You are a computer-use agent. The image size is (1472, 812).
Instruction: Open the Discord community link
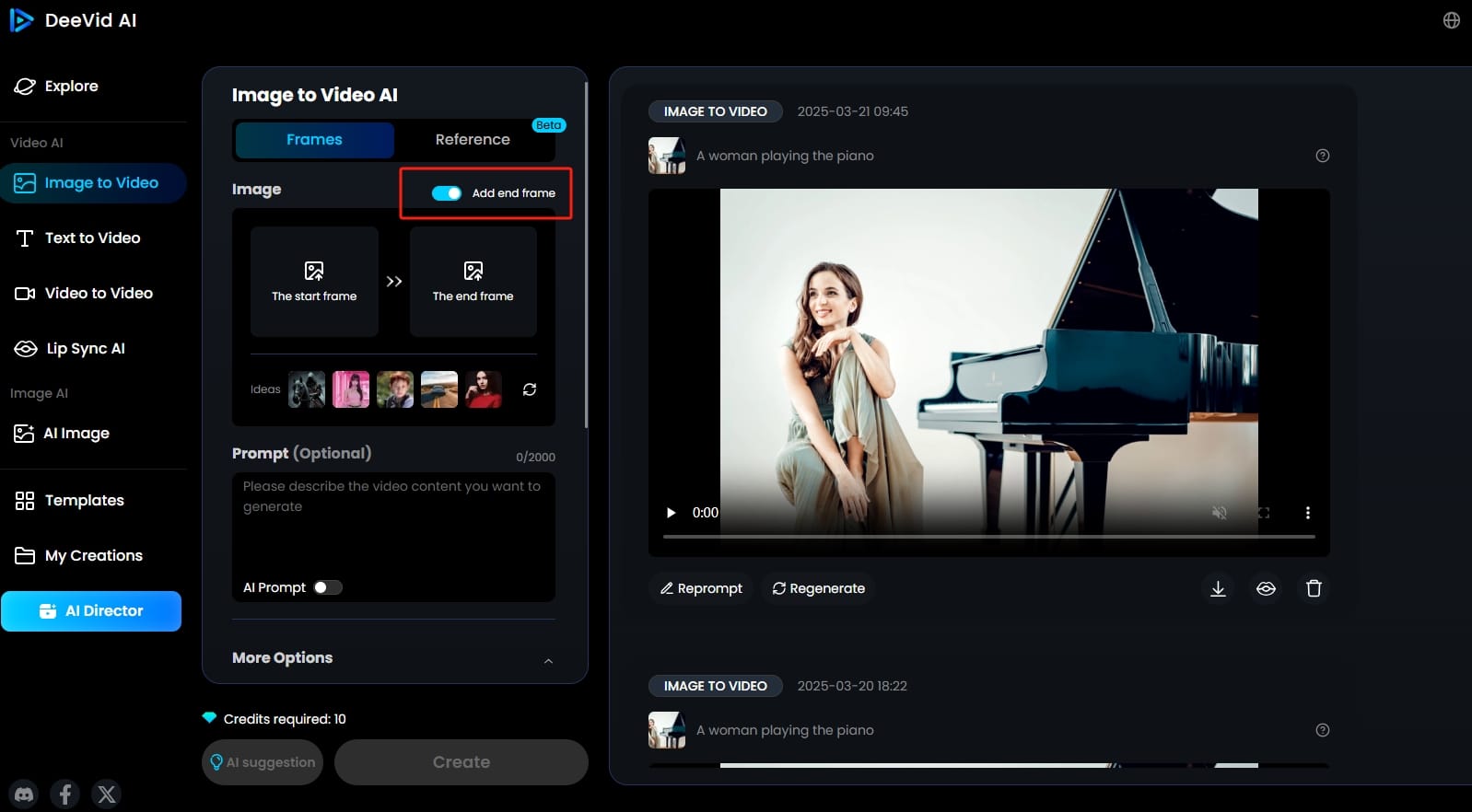click(x=24, y=794)
